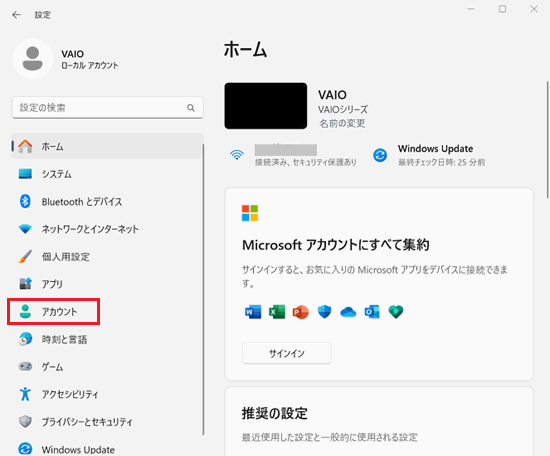The height and width of the screenshot is (456, 550).
Task: Open プライバシーとセキュリティ settings
Action: point(107,421)
